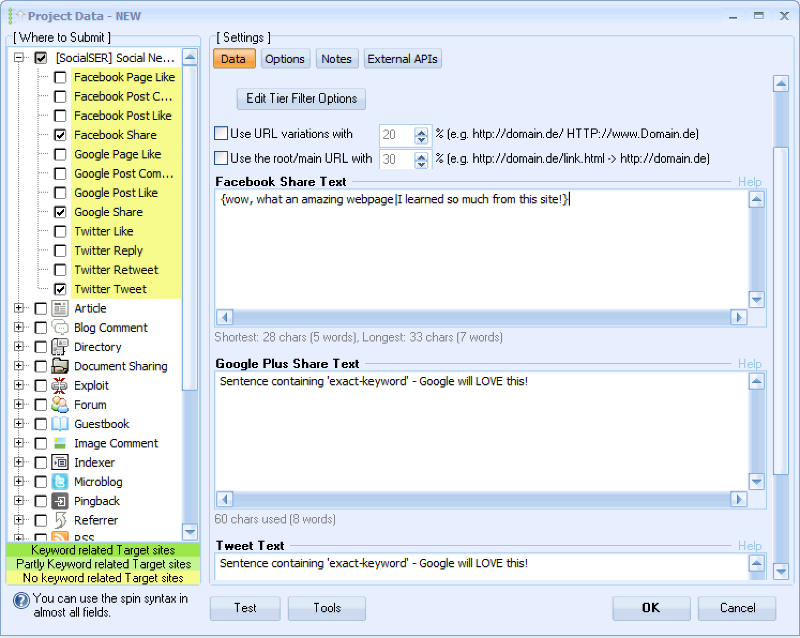Check the Forum category checkbox
Screen dimensions: 800x638
tap(41, 405)
